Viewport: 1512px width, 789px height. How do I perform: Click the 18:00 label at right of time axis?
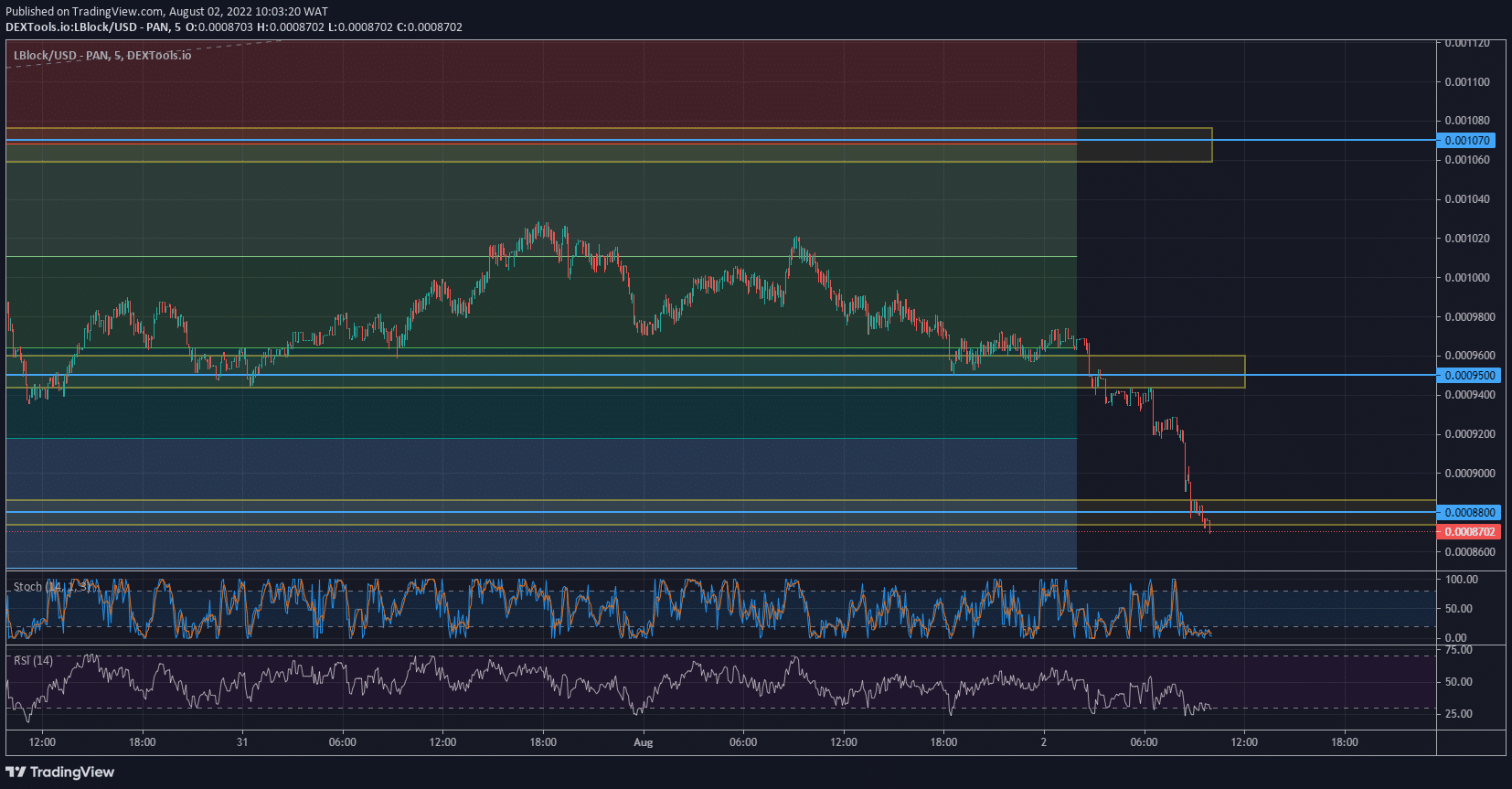click(x=1344, y=742)
